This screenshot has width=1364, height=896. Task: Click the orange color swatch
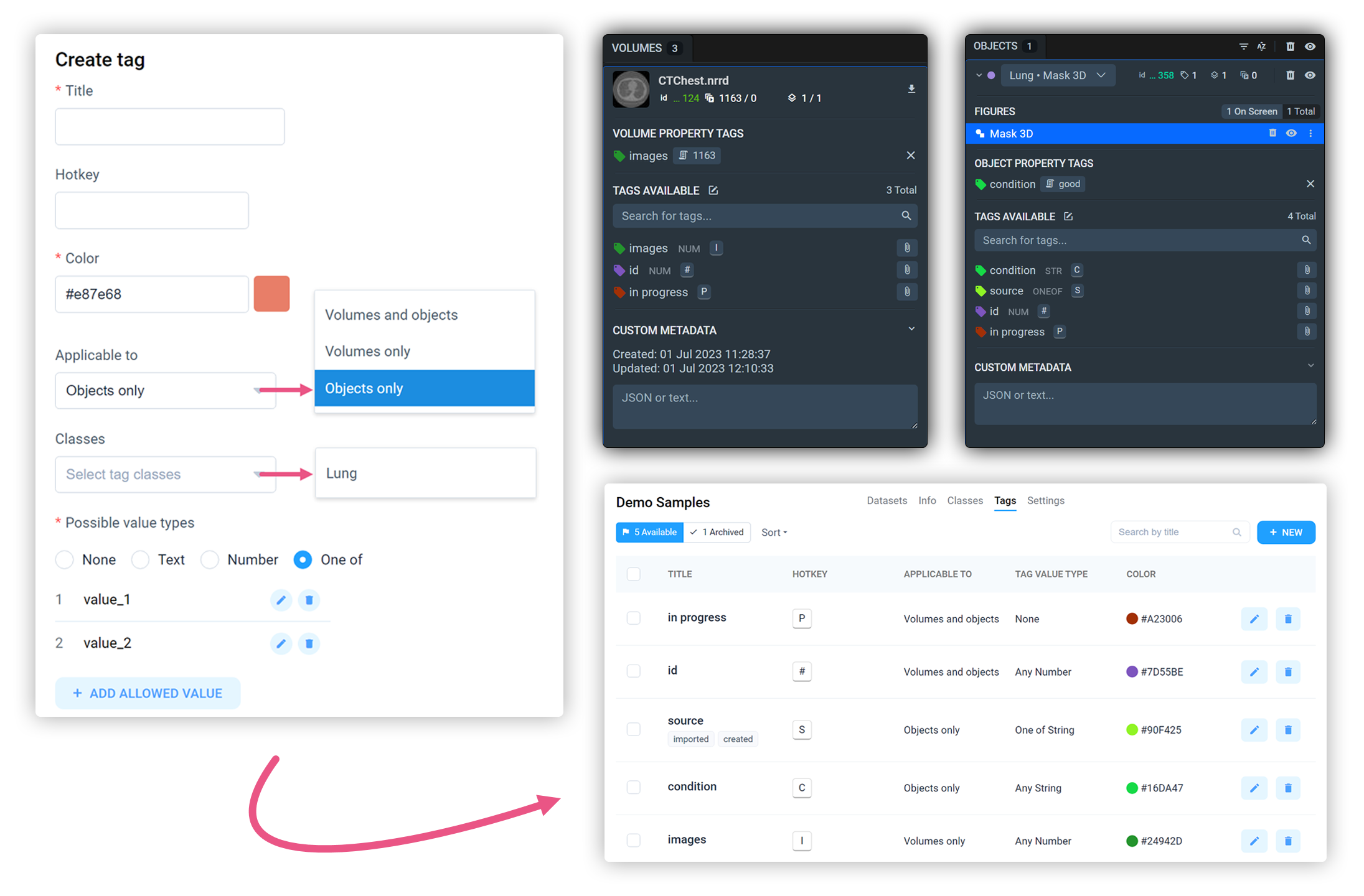[x=271, y=294]
